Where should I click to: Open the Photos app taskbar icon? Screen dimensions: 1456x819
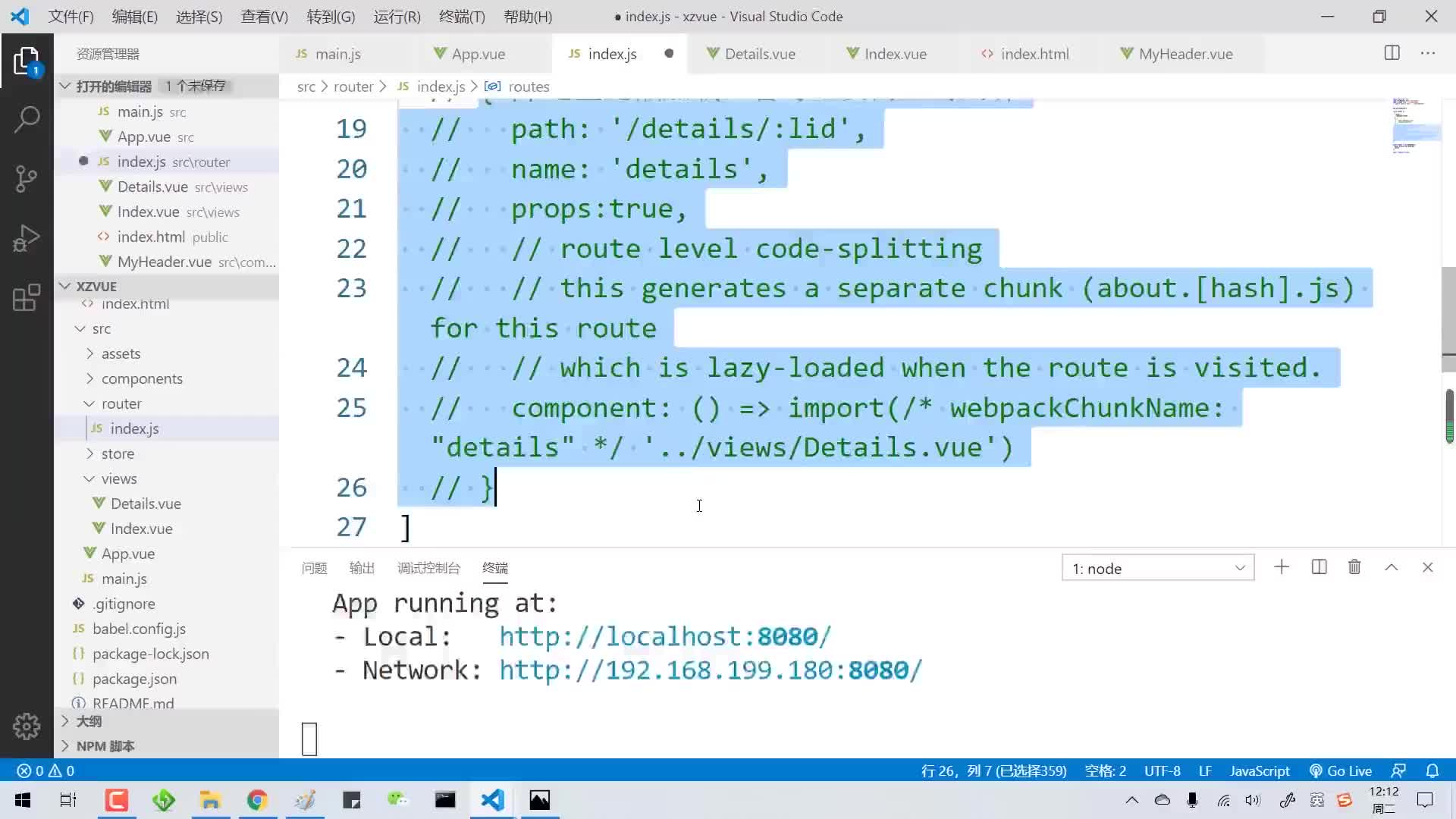tap(539, 800)
